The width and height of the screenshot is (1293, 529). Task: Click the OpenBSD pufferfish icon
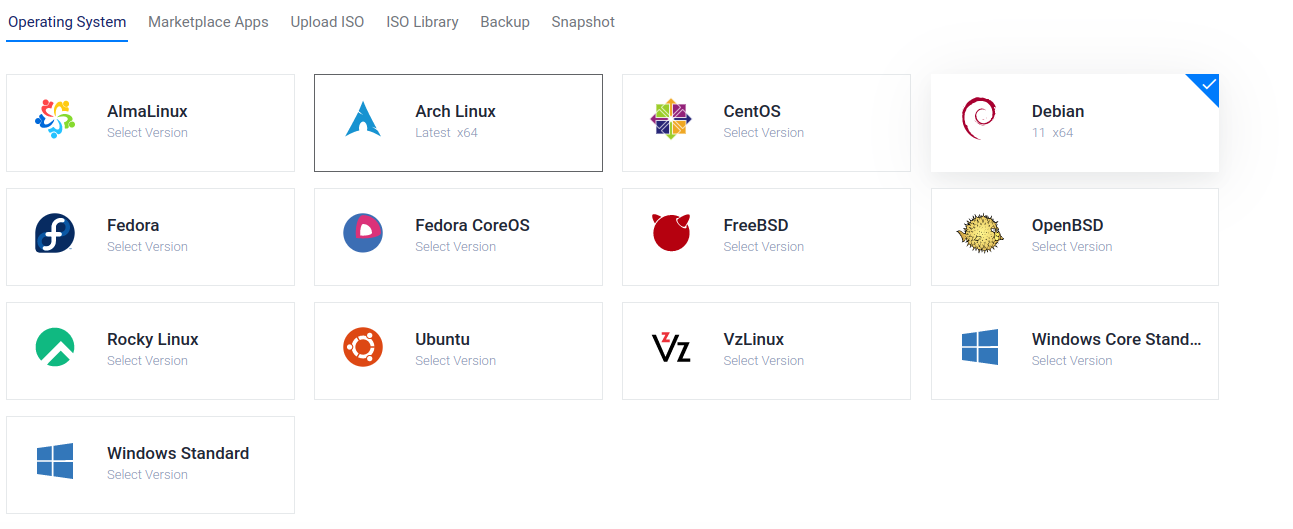pos(978,234)
